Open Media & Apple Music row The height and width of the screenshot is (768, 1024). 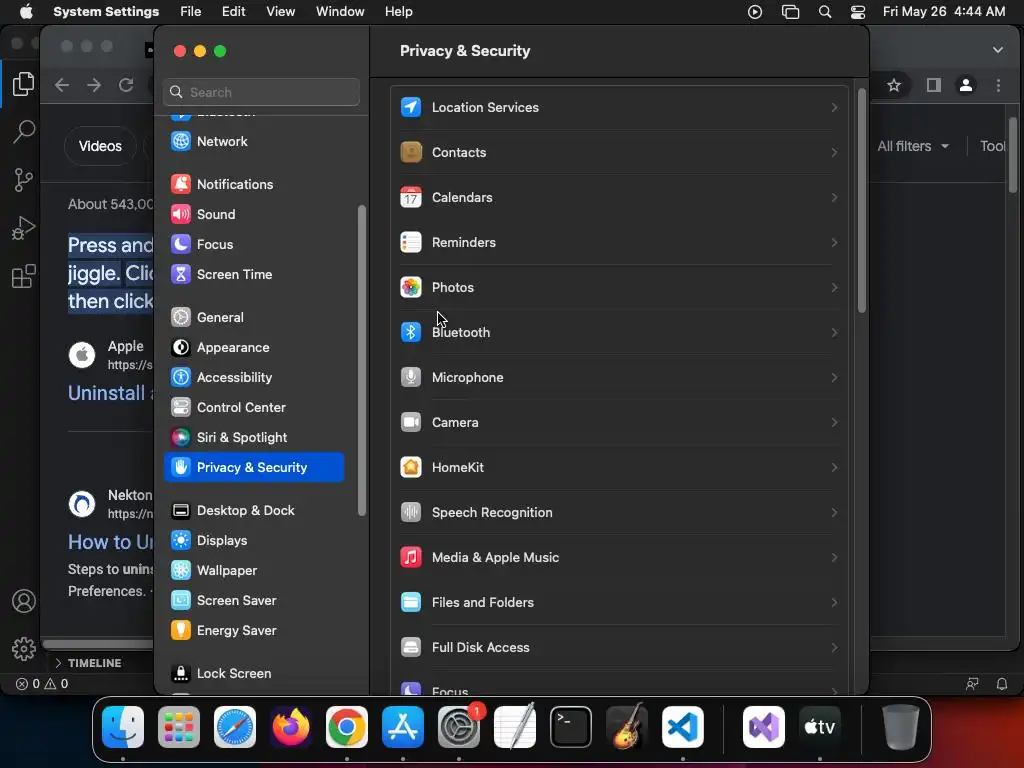[619, 558]
